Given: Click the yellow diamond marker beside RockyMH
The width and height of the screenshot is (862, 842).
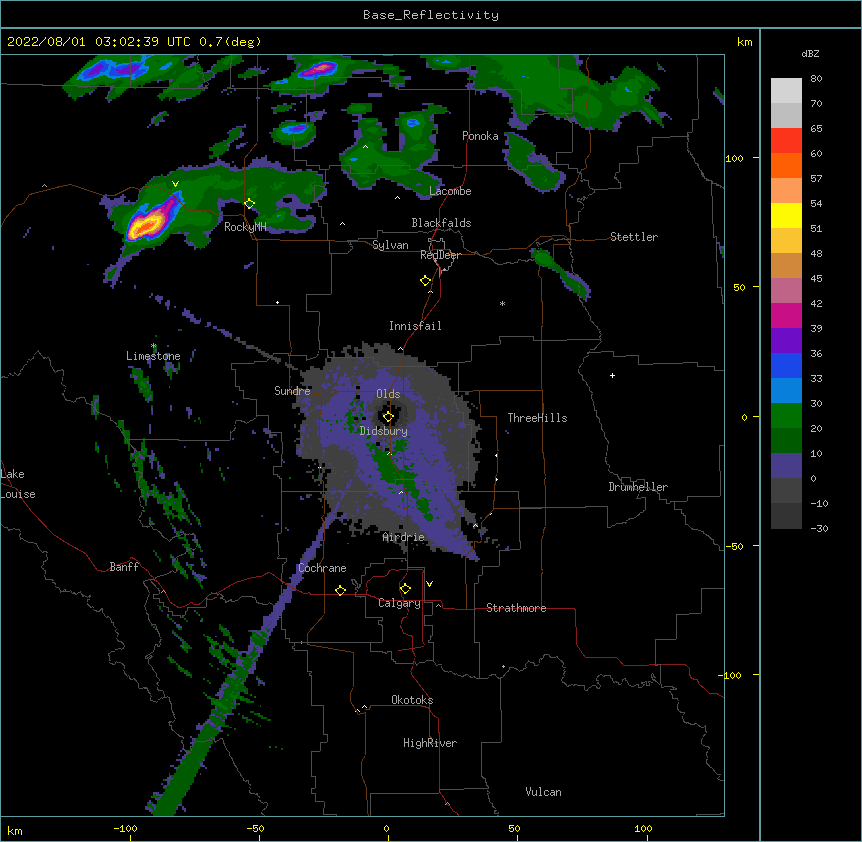Looking at the screenshot, I should [250, 204].
